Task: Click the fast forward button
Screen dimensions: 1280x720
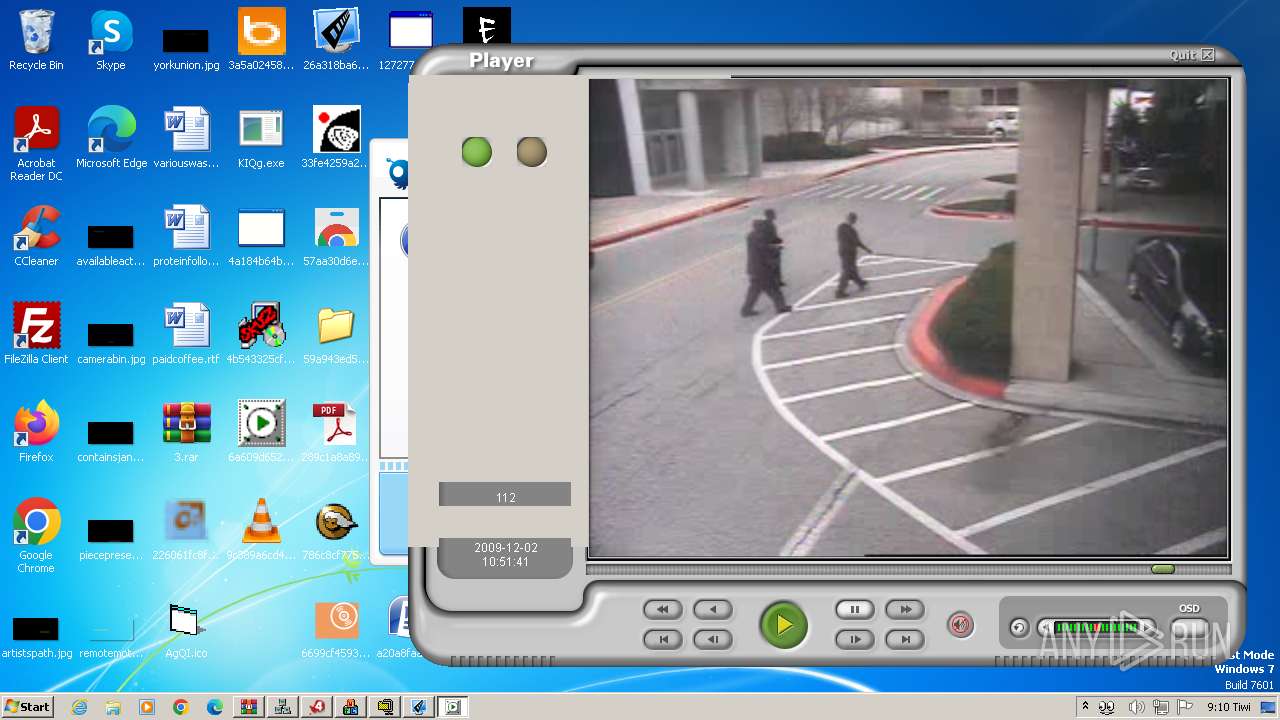Action: tap(905, 609)
